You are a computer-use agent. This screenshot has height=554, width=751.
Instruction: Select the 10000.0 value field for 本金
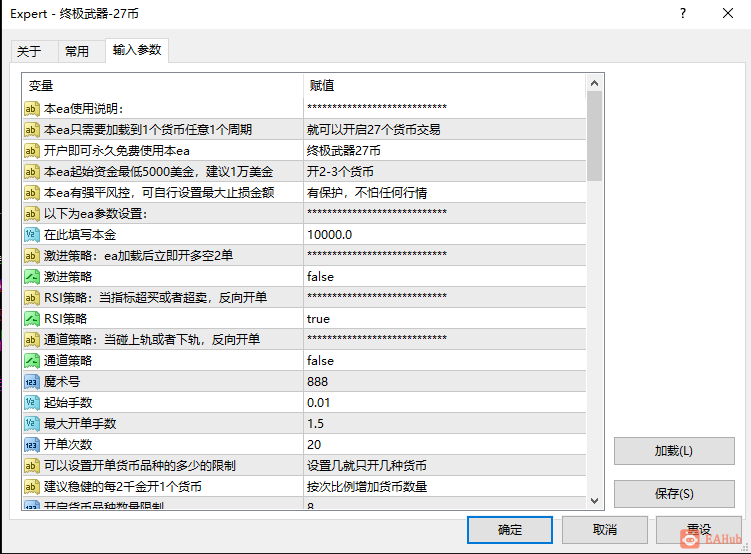pos(444,235)
